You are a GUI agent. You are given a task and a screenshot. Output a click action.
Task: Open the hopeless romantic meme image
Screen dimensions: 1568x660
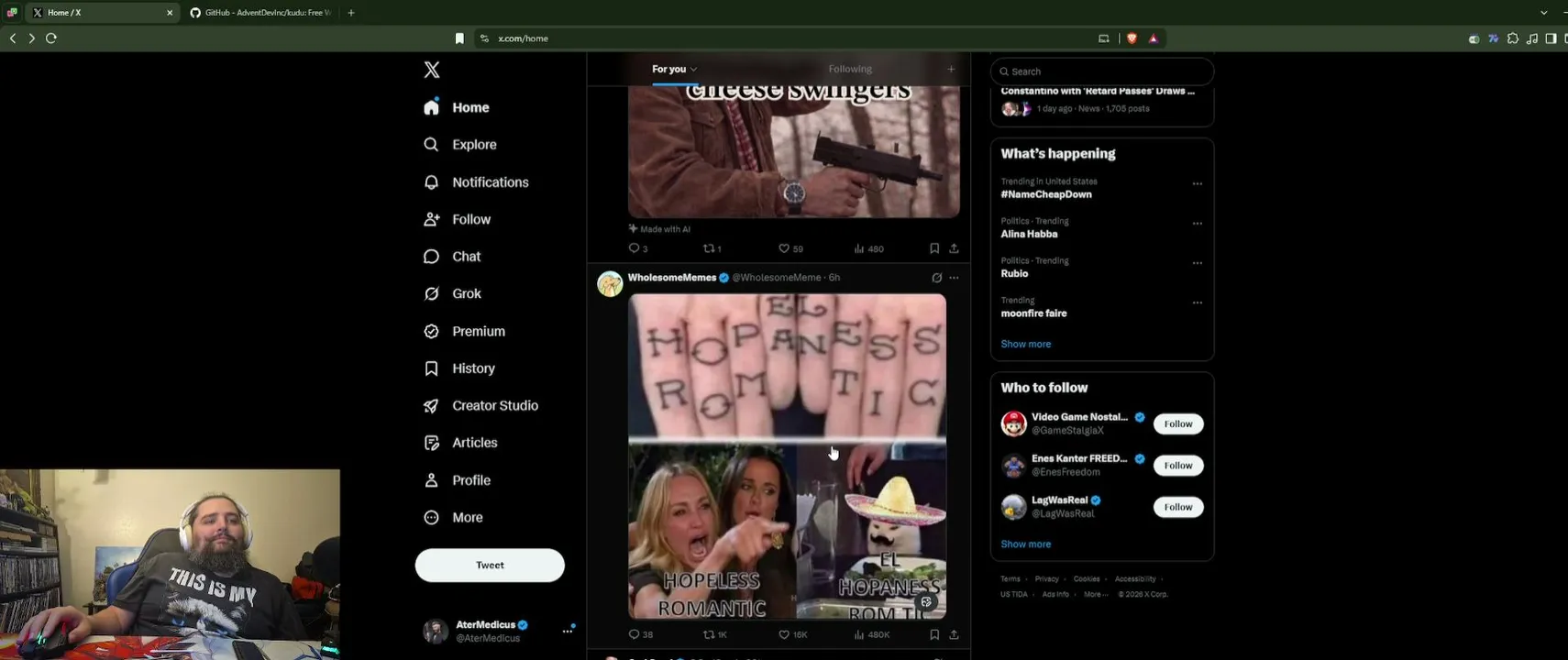click(787, 456)
